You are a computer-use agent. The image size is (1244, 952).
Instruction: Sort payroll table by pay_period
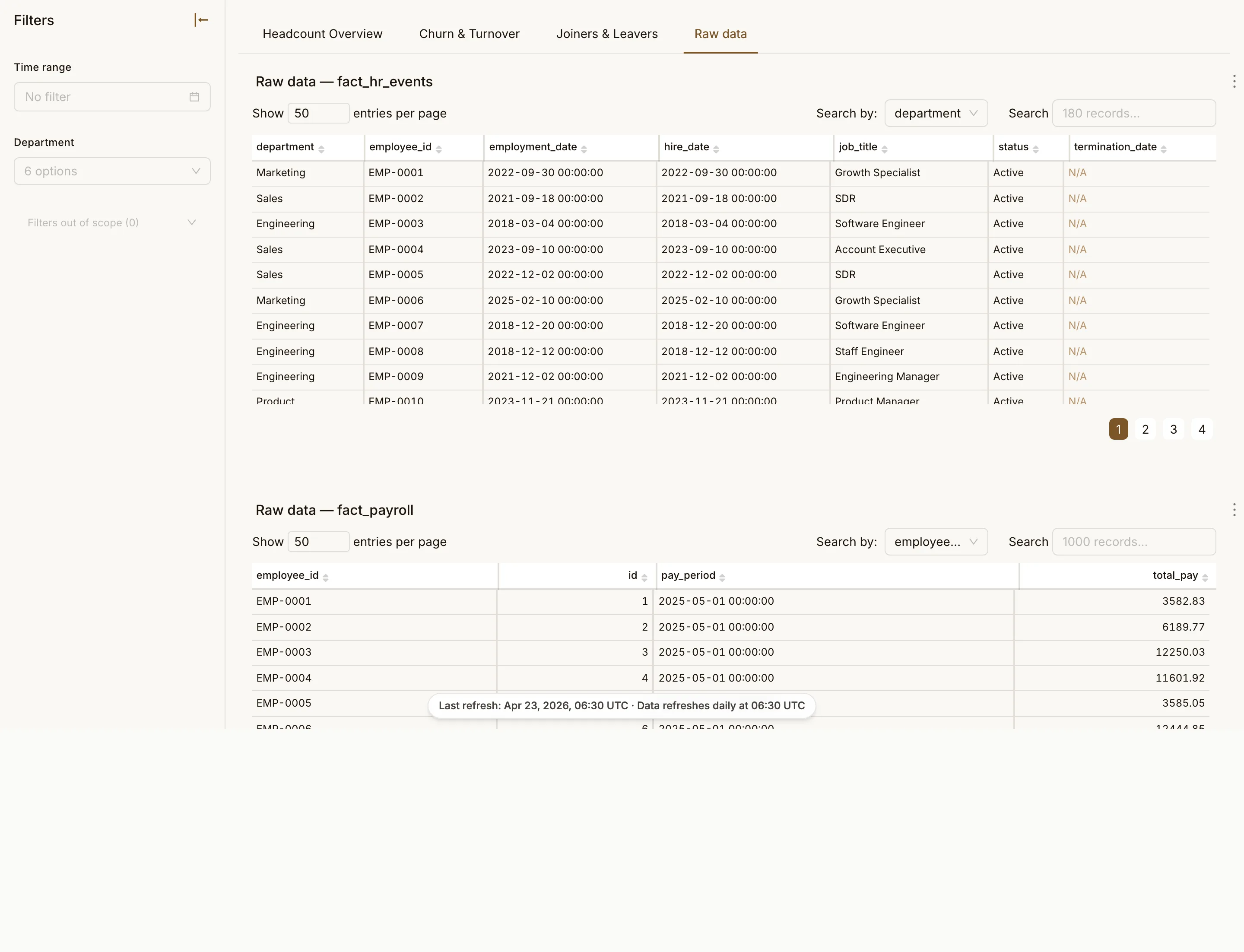point(722,577)
